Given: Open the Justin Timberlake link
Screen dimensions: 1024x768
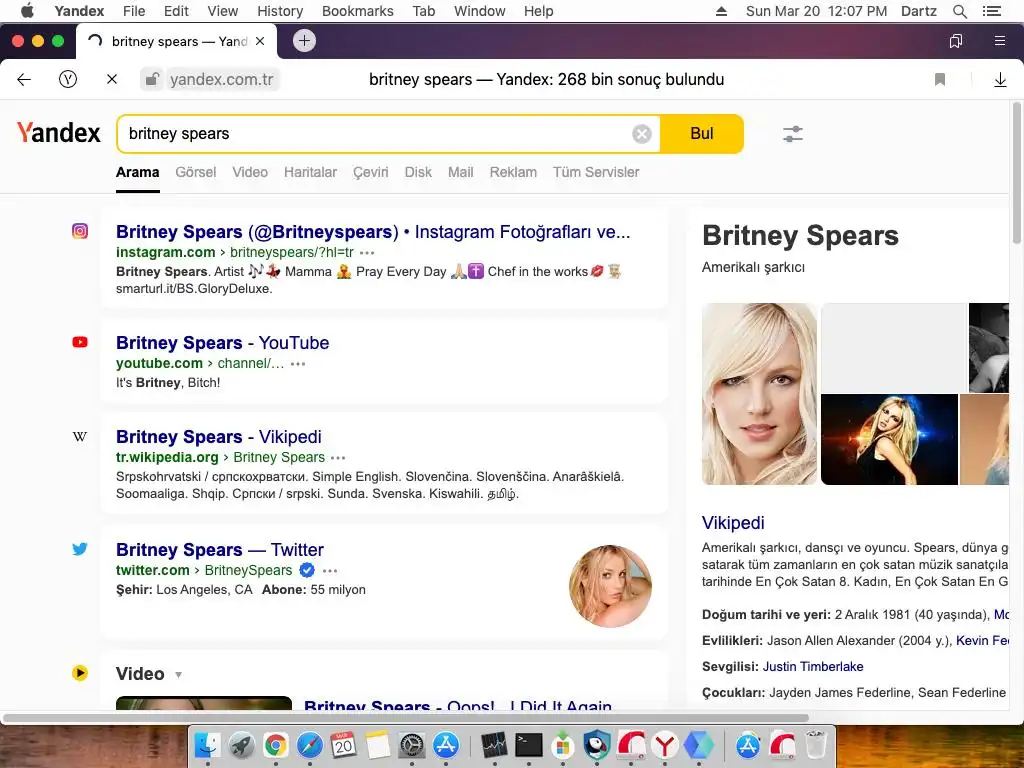Looking at the screenshot, I should (x=812, y=667).
